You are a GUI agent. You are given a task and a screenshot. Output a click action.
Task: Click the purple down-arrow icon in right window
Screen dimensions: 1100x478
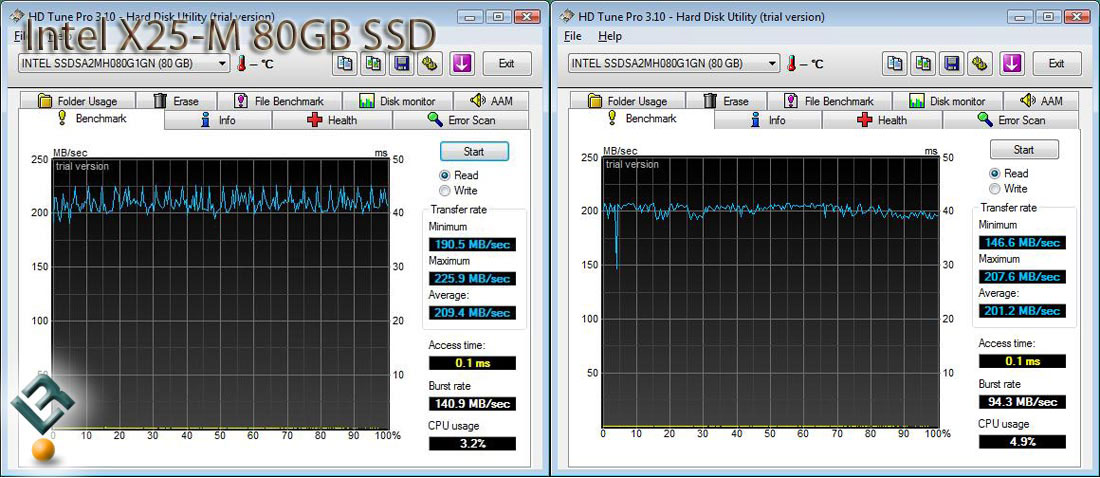pos(1012,63)
